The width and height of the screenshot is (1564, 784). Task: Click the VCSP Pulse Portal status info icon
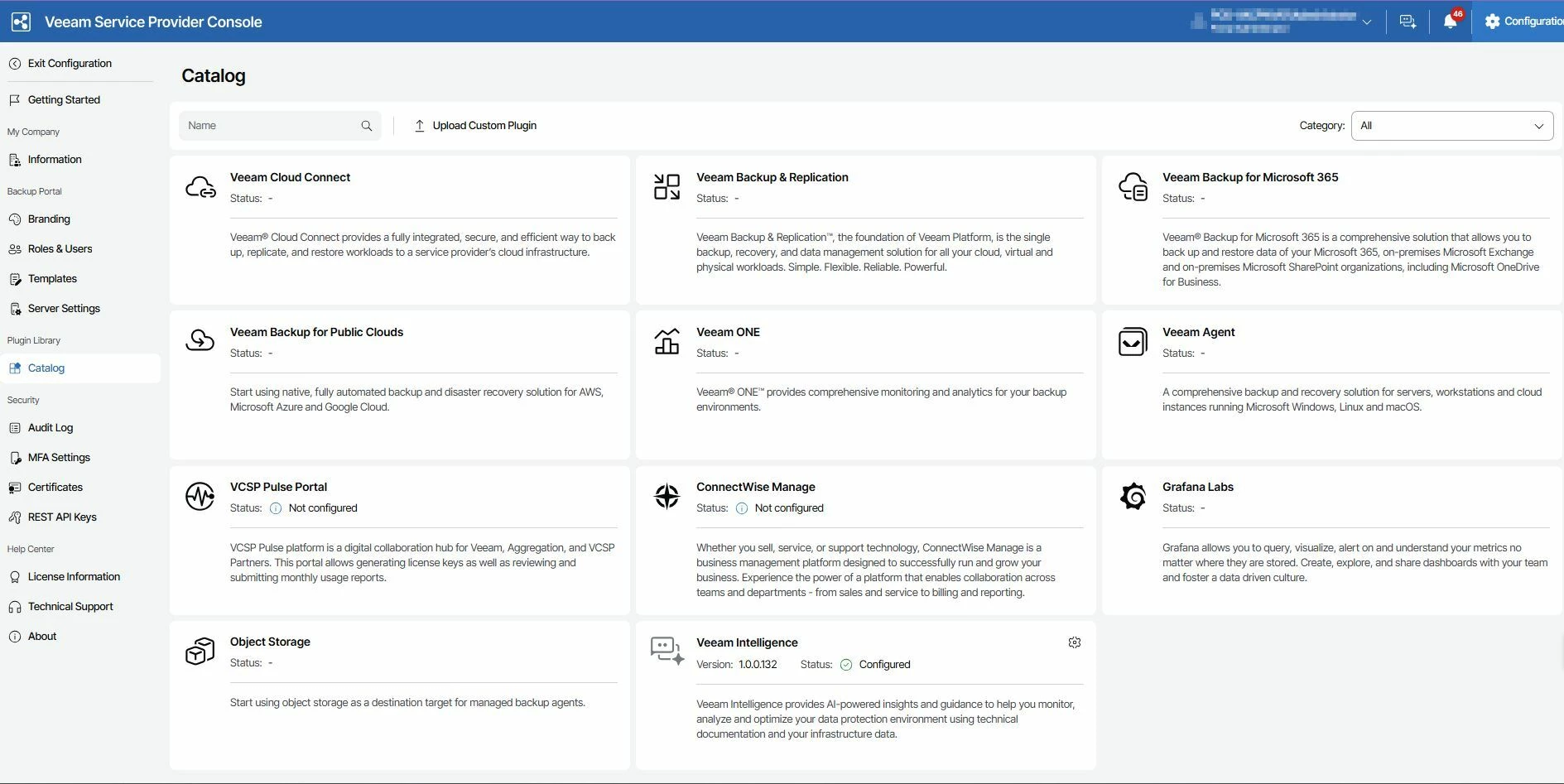pos(276,508)
